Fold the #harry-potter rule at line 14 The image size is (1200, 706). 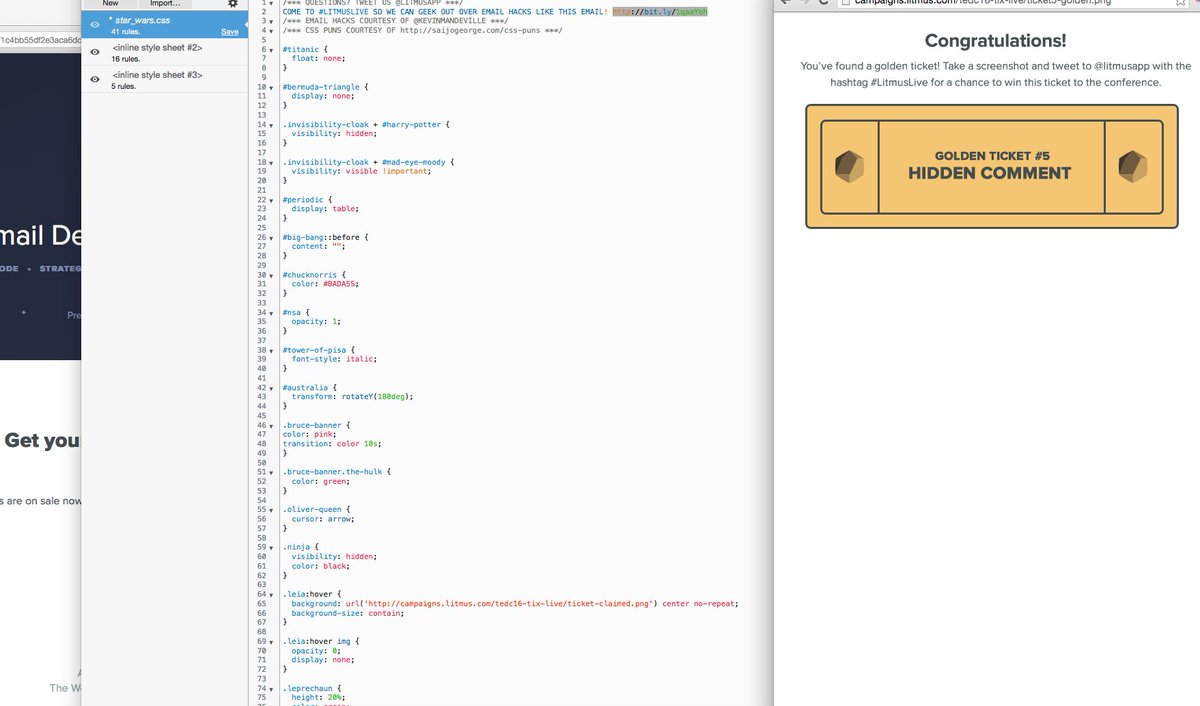click(271, 124)
